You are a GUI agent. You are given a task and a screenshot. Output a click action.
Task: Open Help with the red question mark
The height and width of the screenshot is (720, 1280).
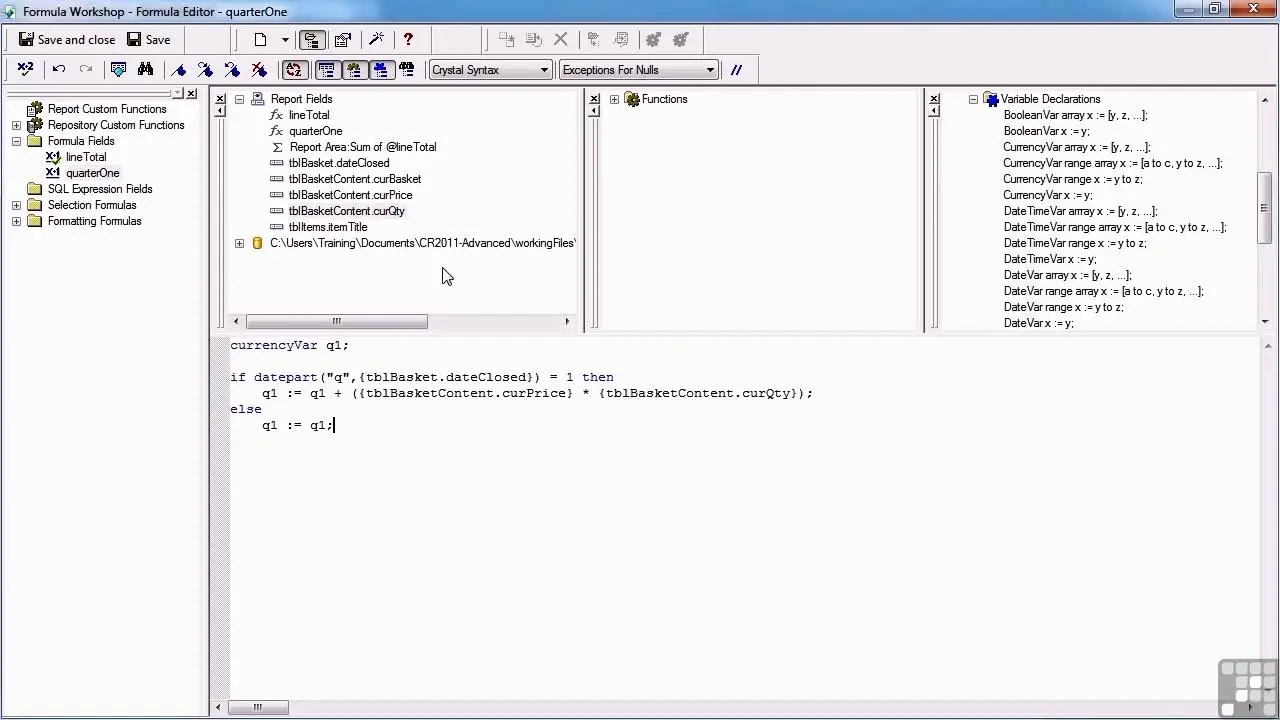408,40
